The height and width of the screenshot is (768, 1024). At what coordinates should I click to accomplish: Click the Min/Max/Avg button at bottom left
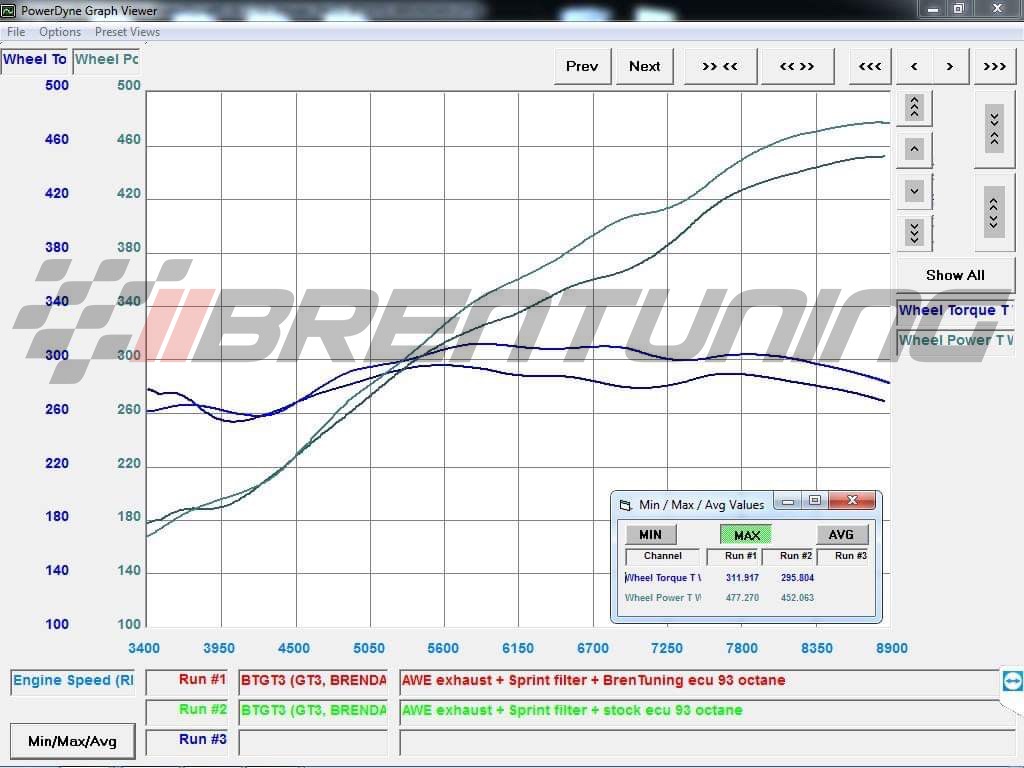click(x=72, y=741)
